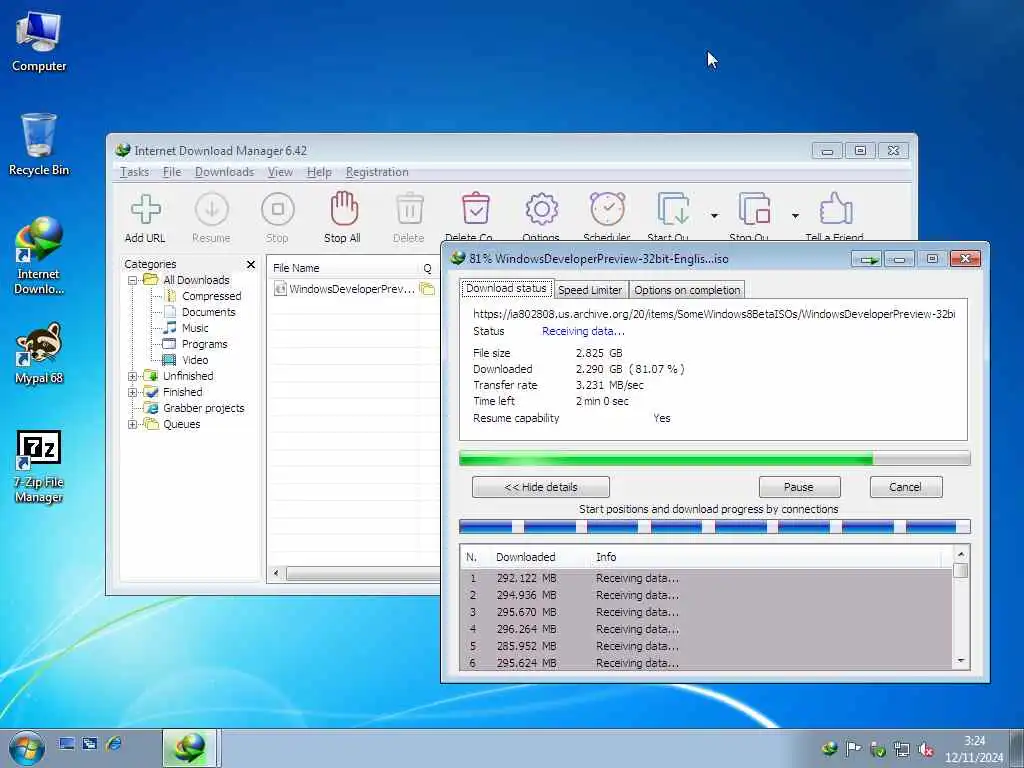This screenshot has height=768, width=1024.
Task: Select the Music category
Action: [195, 328]
